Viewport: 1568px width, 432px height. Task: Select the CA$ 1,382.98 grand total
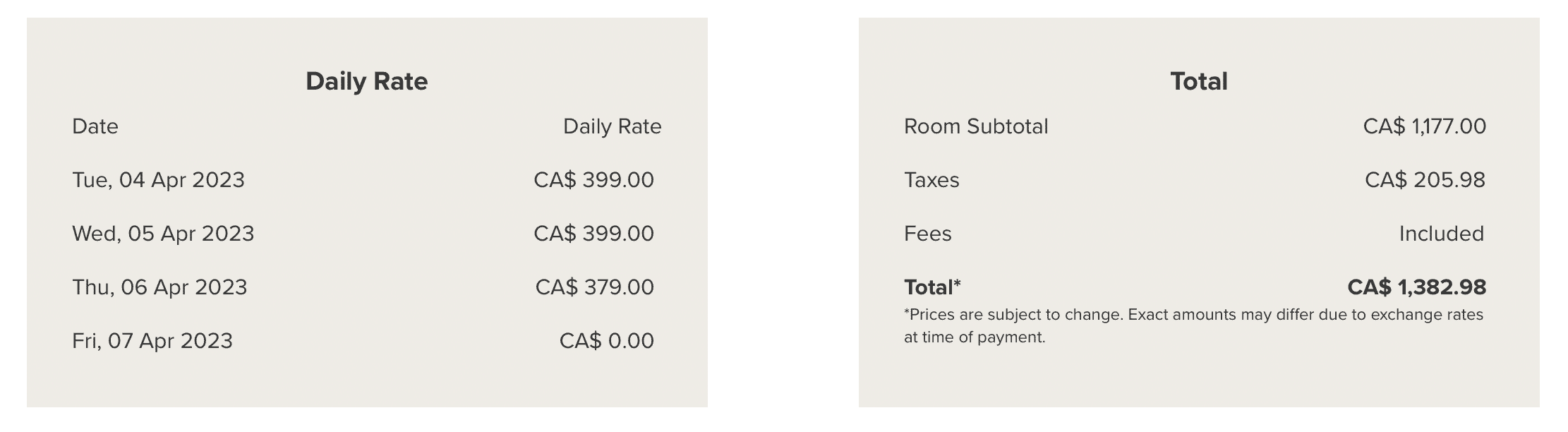click(x=1416, y=287)
